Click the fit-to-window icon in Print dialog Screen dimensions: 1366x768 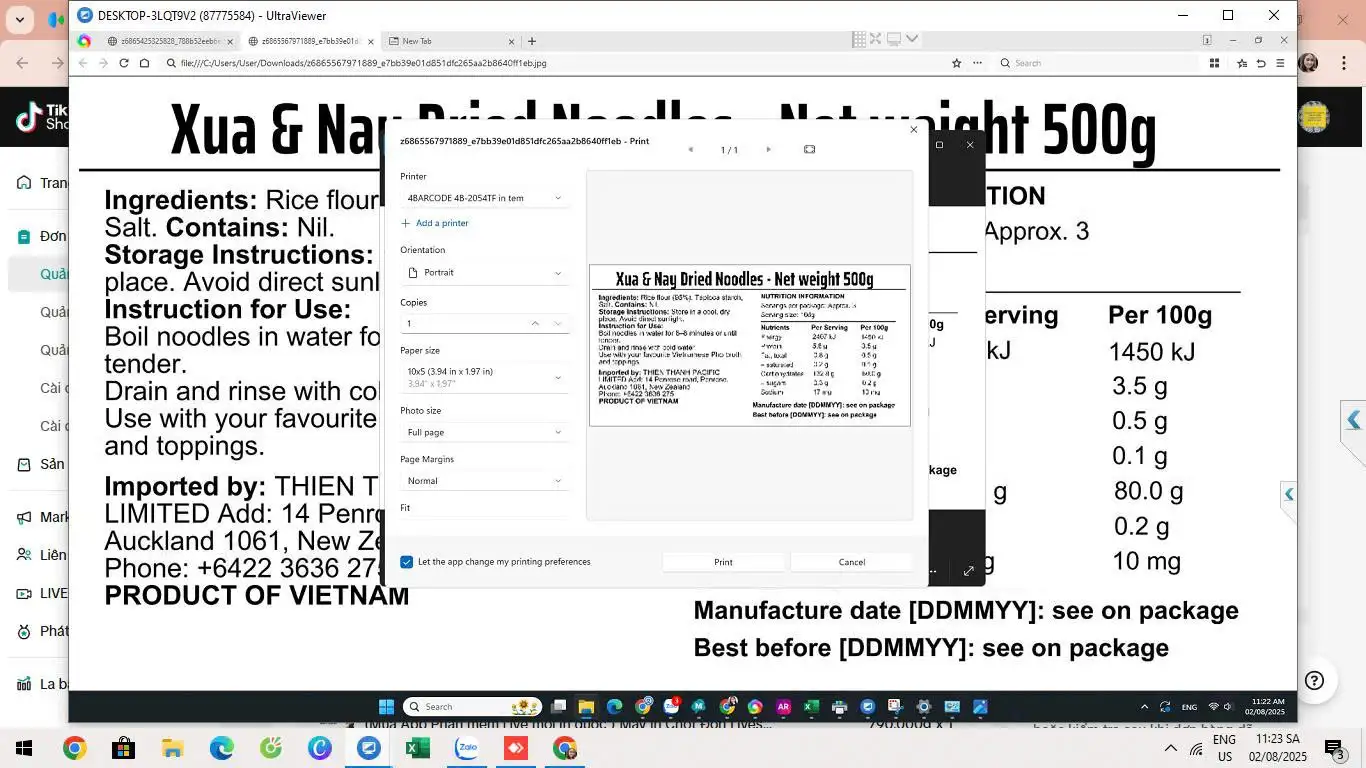click(809, 149)
